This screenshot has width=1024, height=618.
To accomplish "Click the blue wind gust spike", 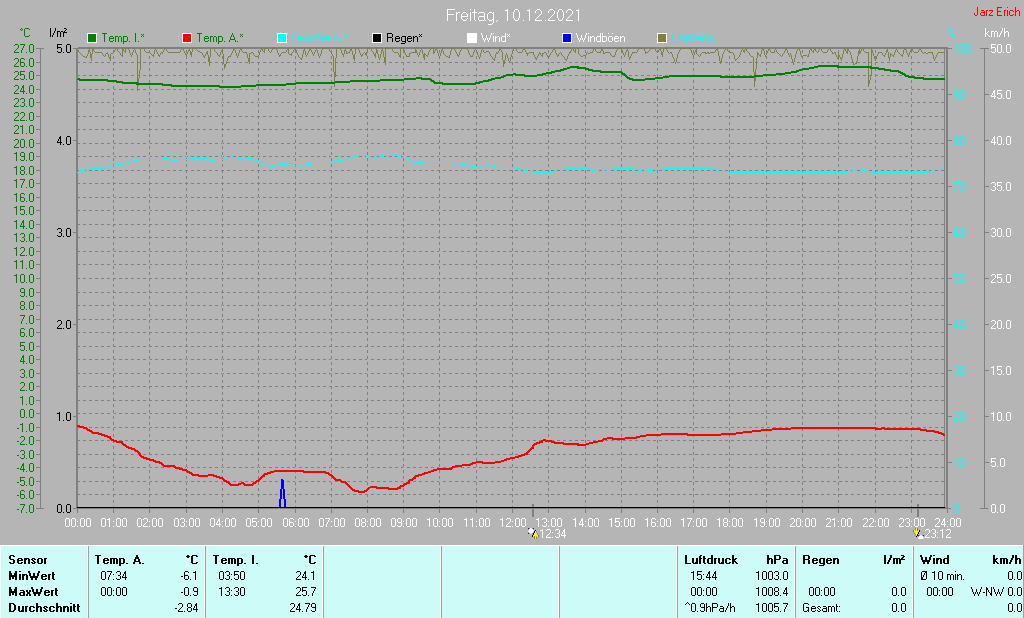I will coord(282,493).
